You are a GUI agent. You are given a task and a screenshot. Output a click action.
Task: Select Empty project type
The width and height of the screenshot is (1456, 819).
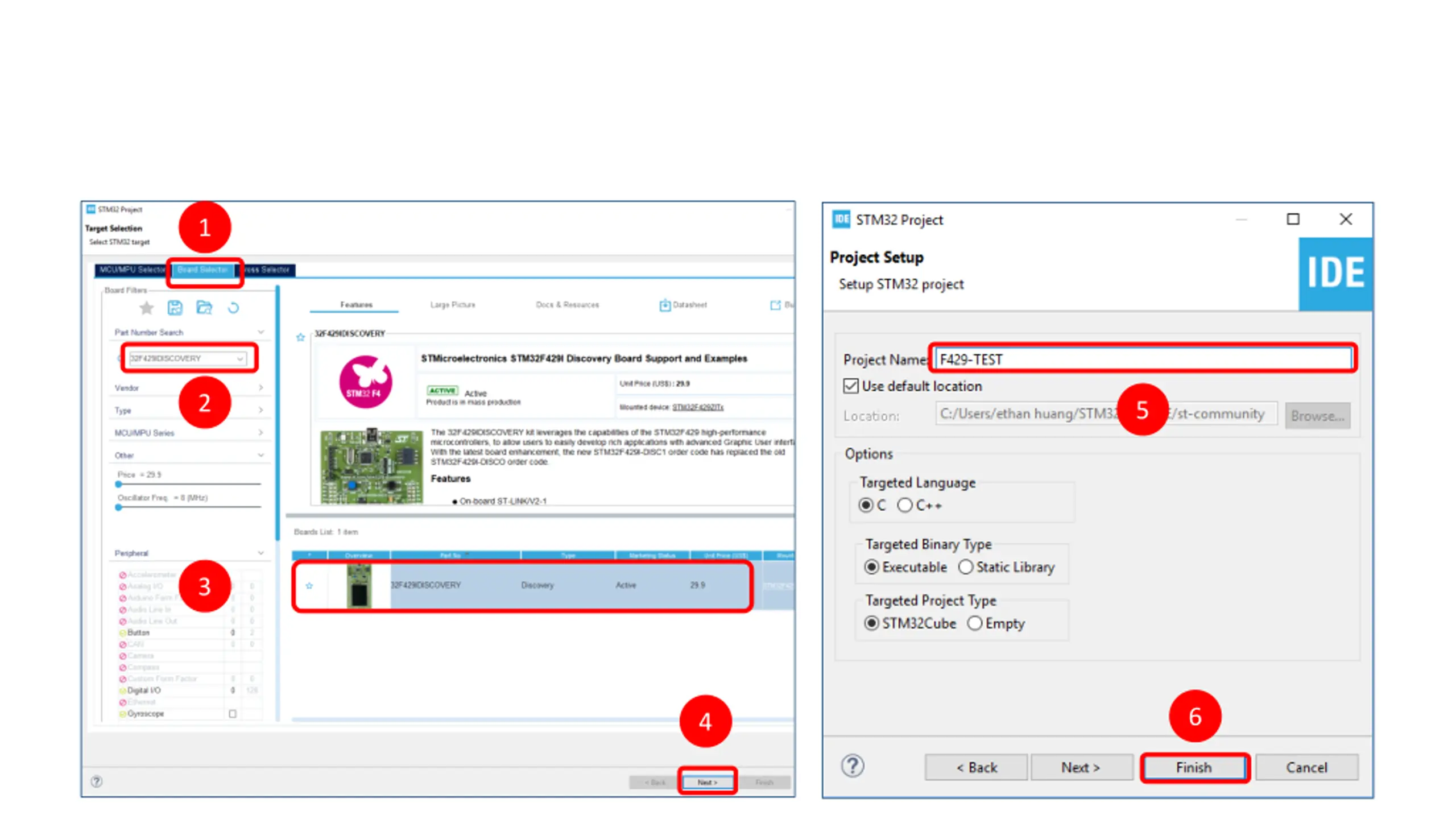[974, 623]
